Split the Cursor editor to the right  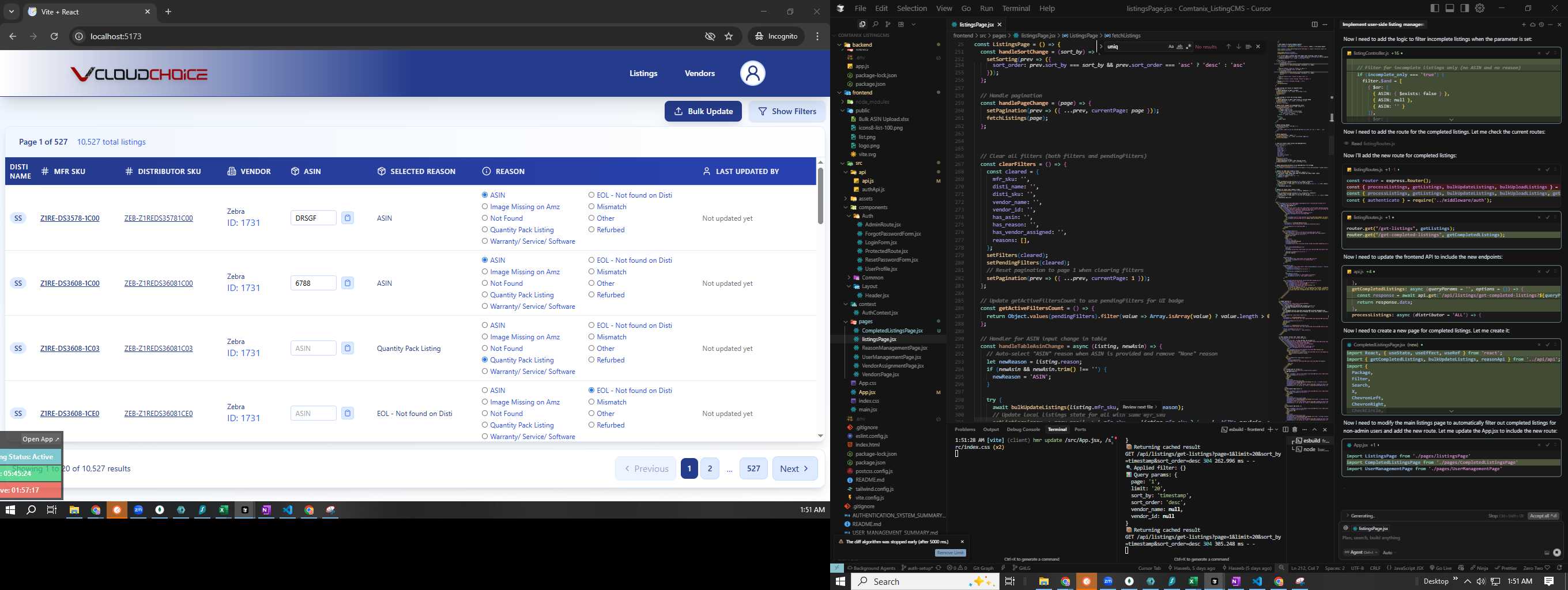coord(1314,24)
